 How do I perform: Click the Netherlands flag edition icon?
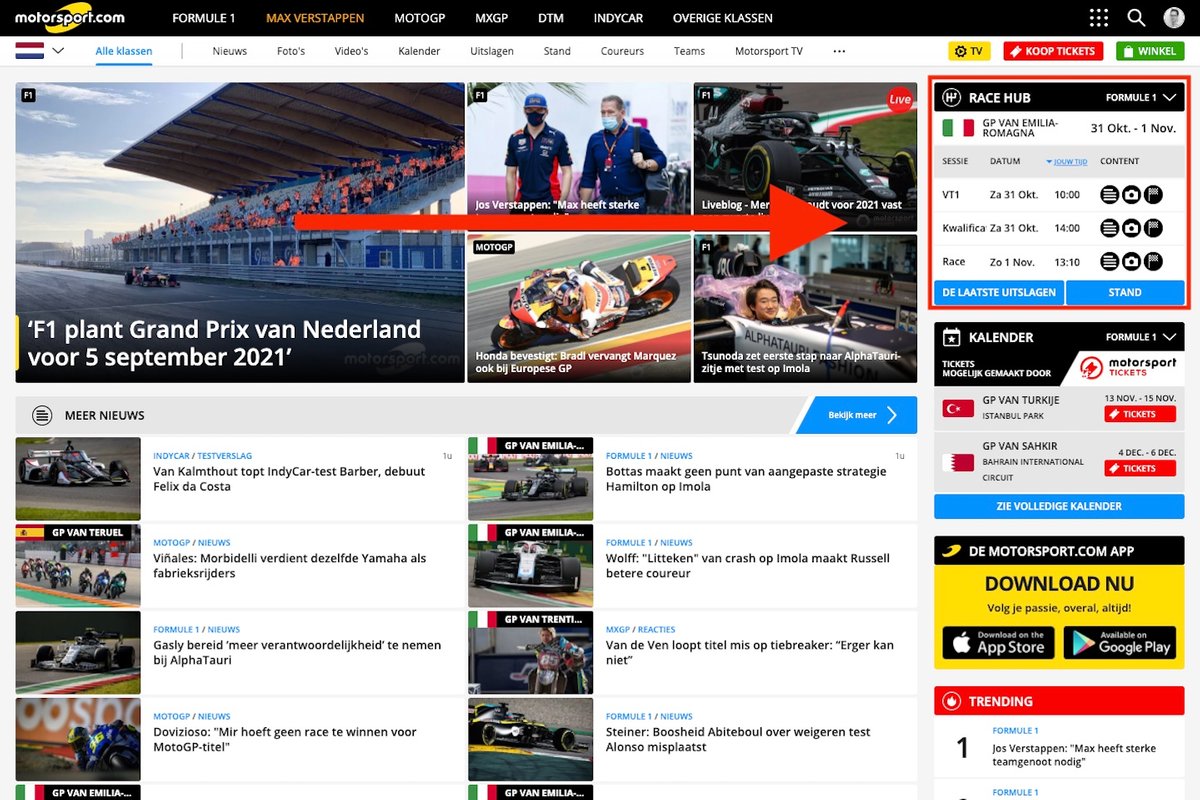[x=29, y=50]
